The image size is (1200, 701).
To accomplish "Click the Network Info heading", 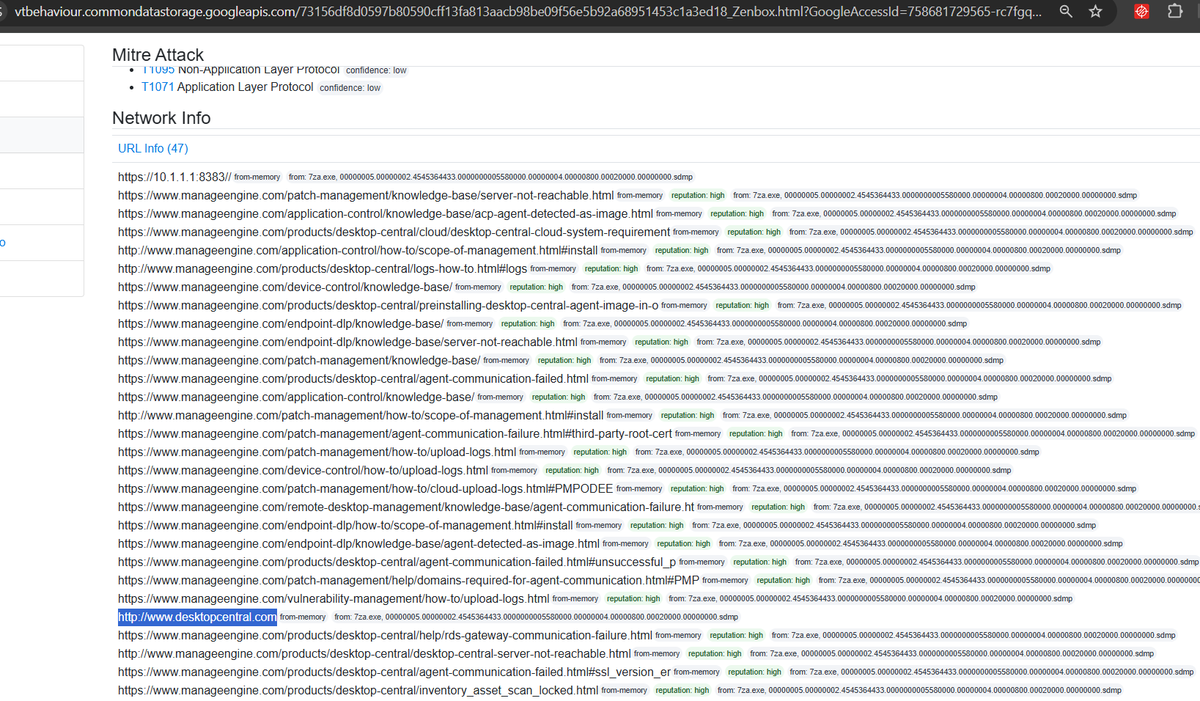I will coord(161,118).
